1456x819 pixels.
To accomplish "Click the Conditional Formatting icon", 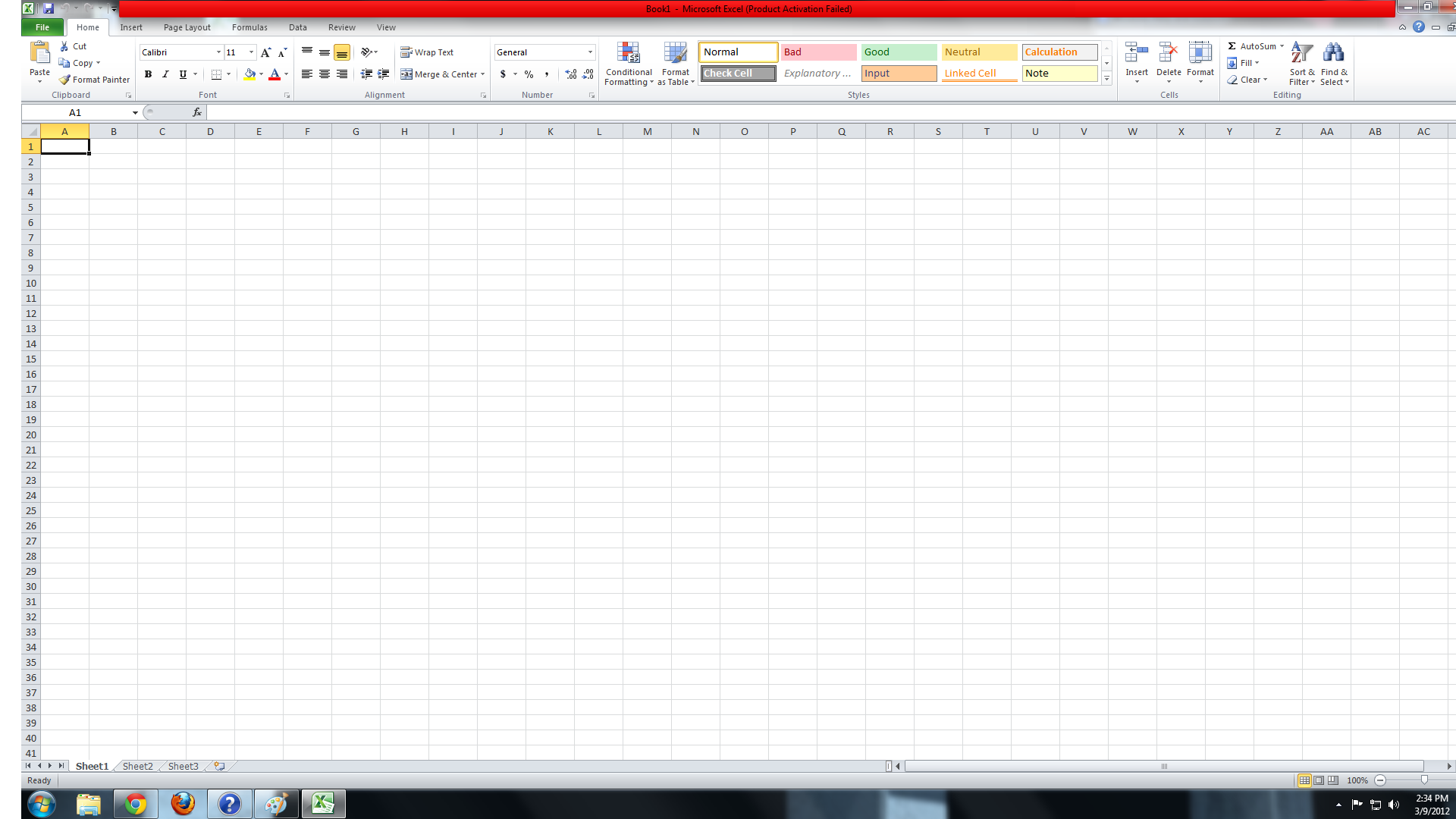I will (x=629, y=53).
